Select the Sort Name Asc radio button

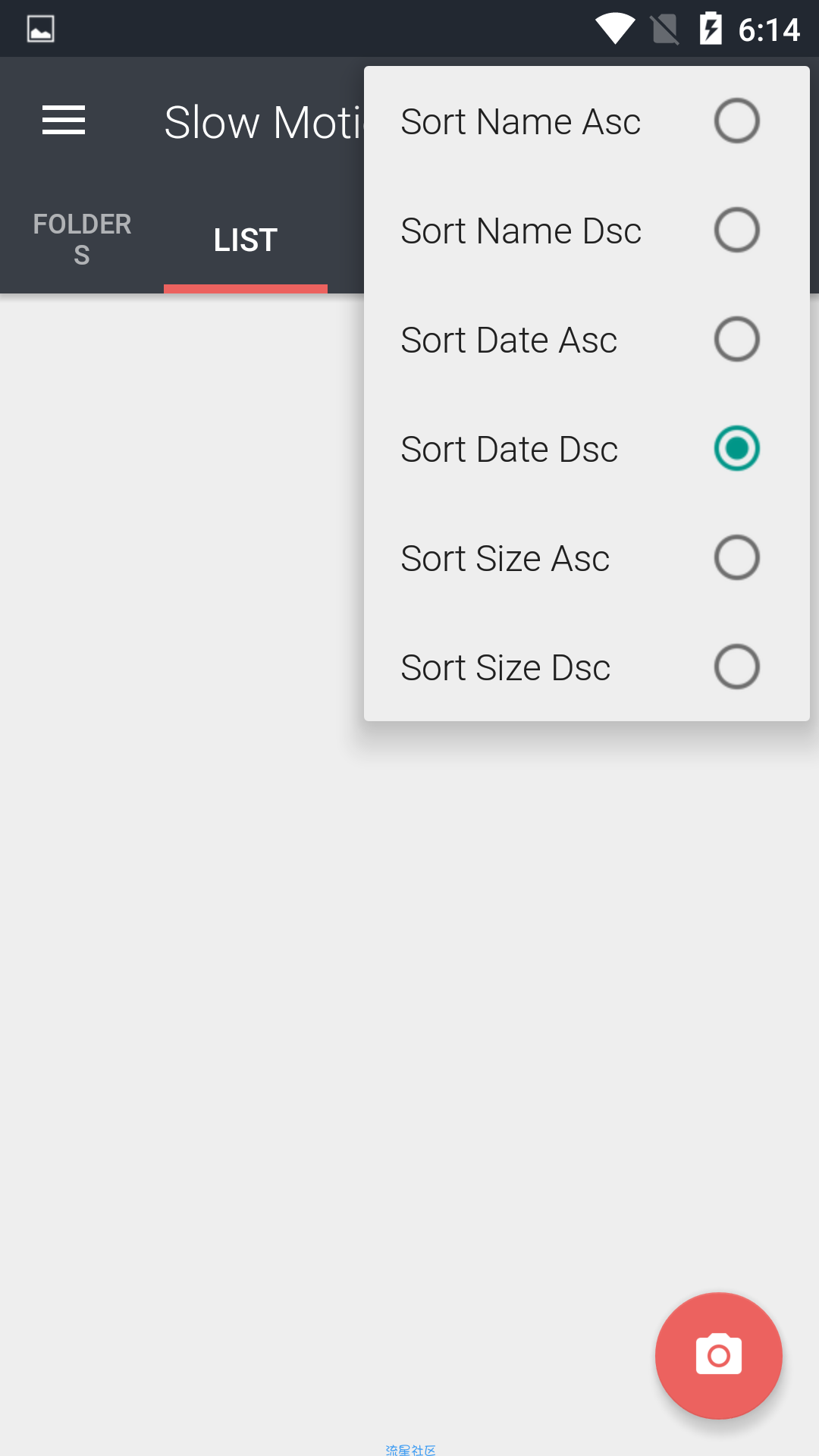pyautogui.click(x=736, y=121)
